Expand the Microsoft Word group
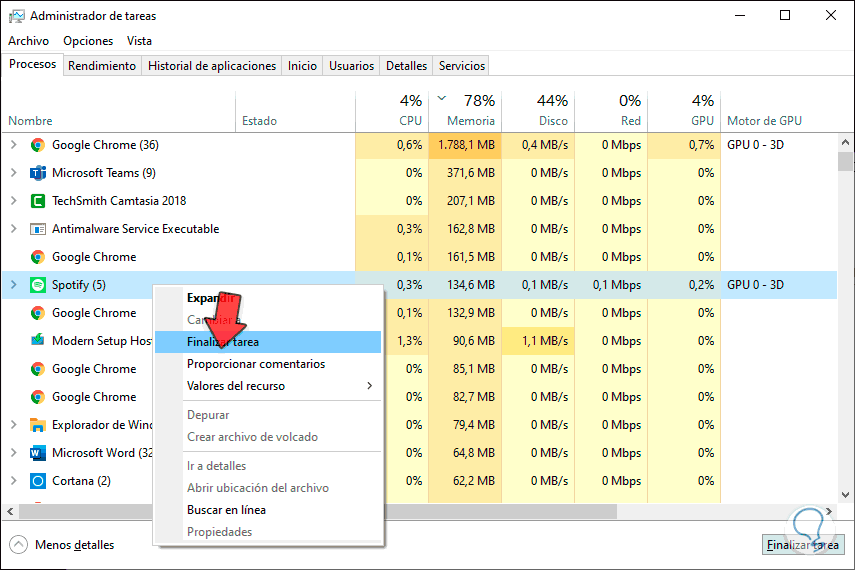The width and height of the screenshot is (855, 570). [14, 452]
